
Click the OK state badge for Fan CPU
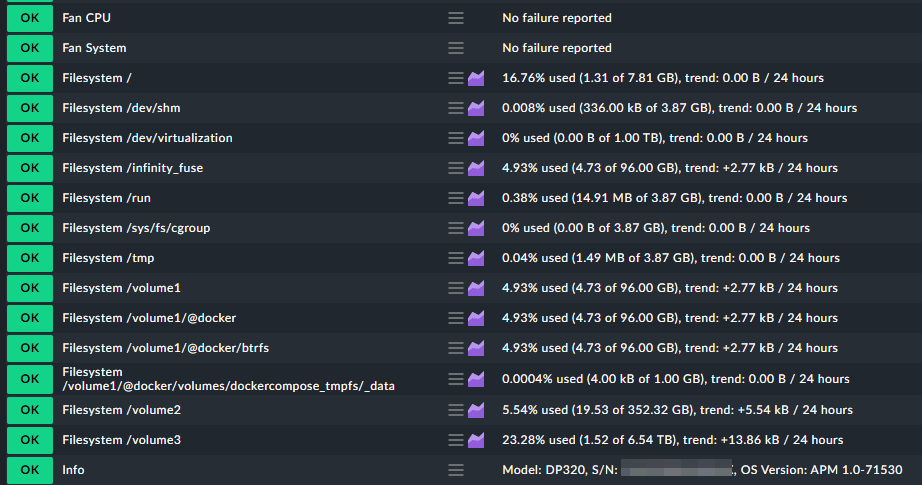click(x=30, y=18)
